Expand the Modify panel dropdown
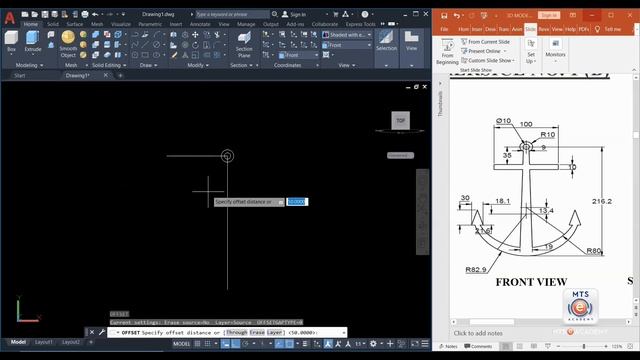640x360 pixels. (198, 65)
